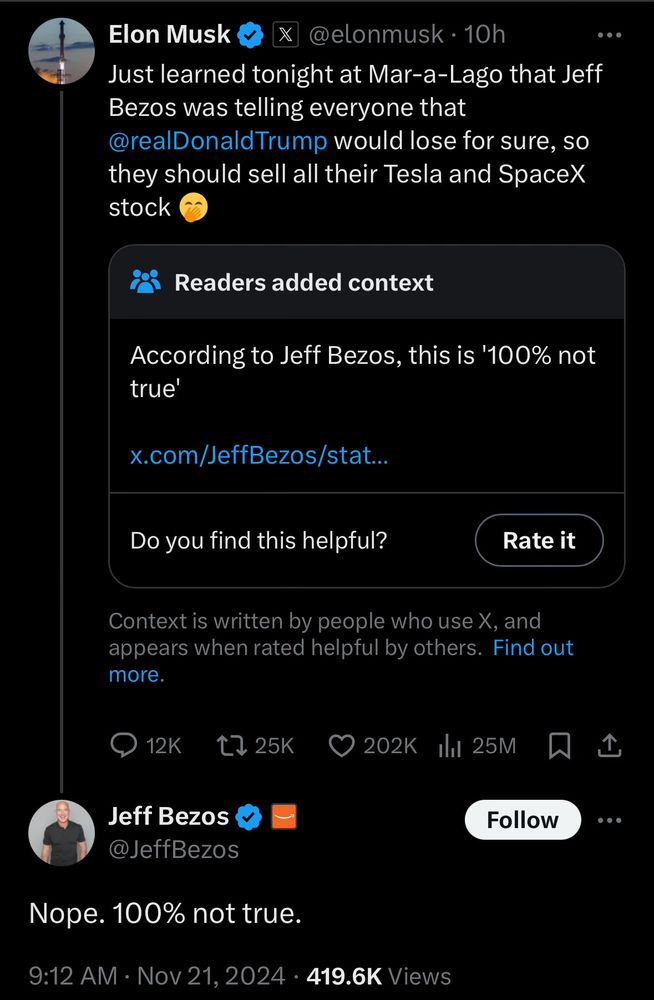The image size is (654, 1000).
Task: Click Jeff Bezos's verified checkmark
Action: (250, 817)
